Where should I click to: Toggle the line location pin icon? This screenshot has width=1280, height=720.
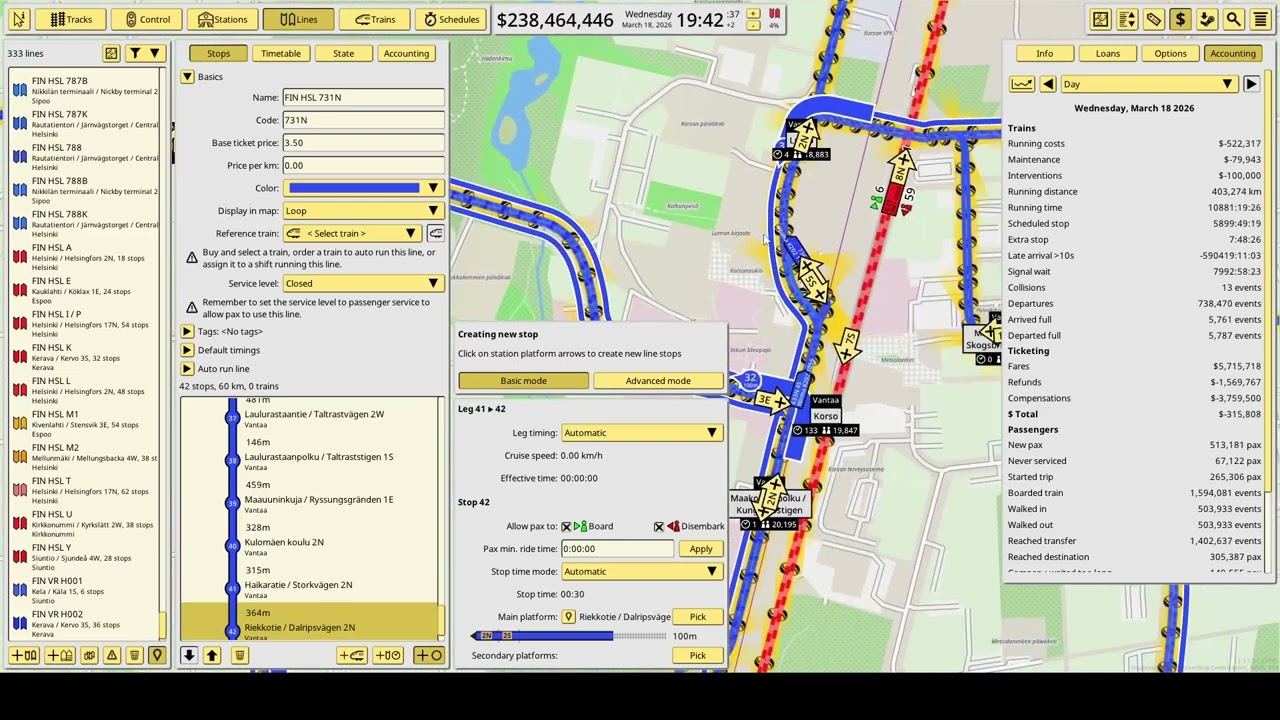point(157,655)
